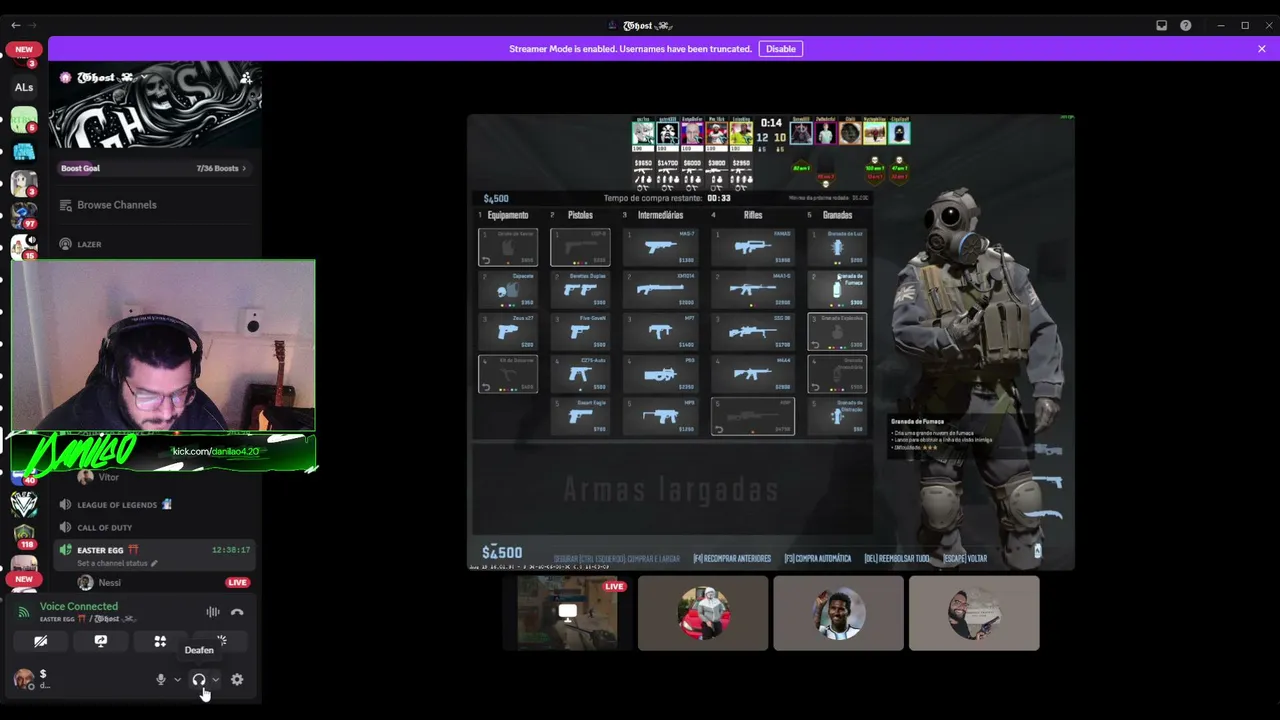Buy the Granada de Fumaça smoke grenade
Viewport: 1280px width, 720px height.
837,289
